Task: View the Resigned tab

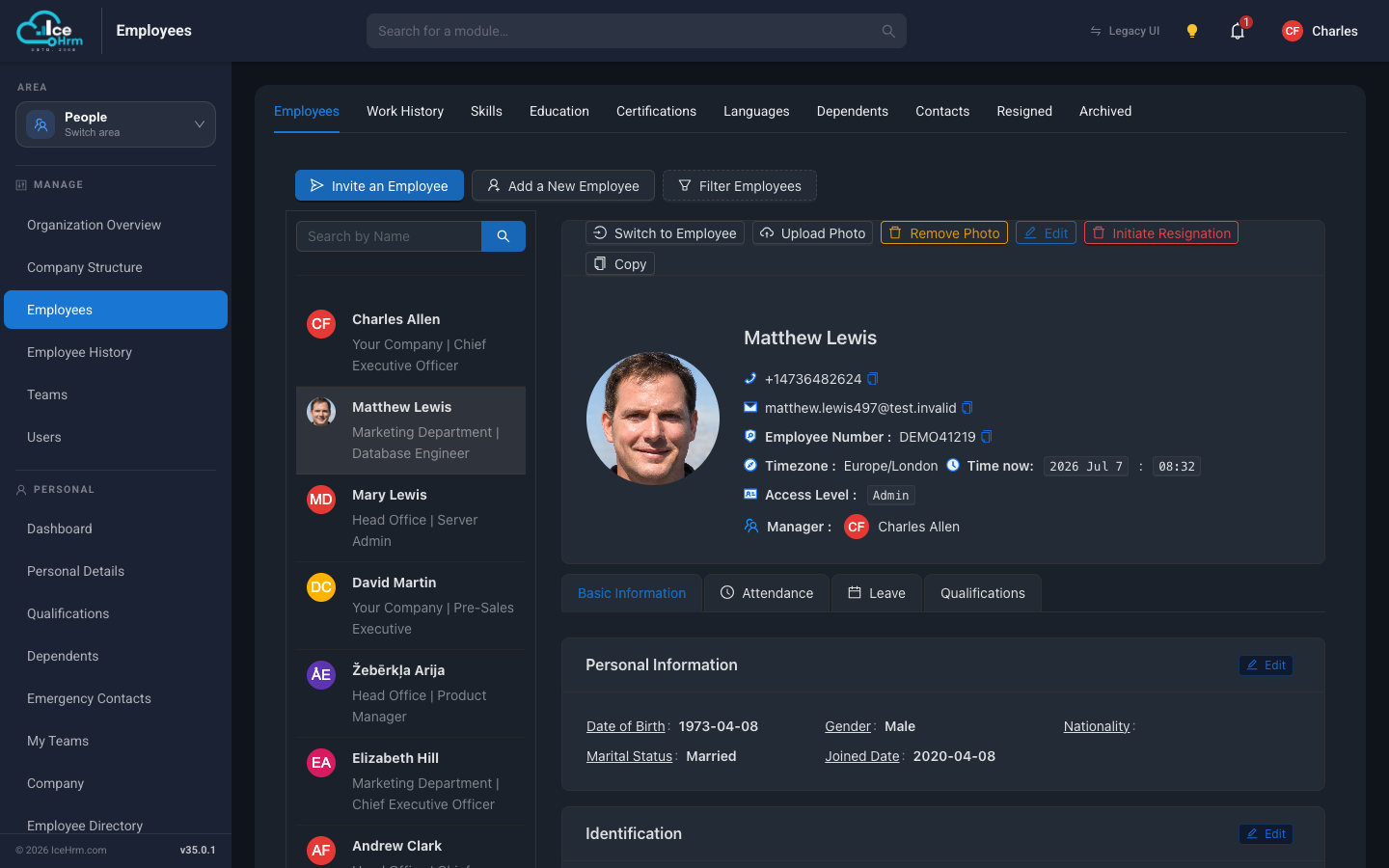Action: 1024,111
